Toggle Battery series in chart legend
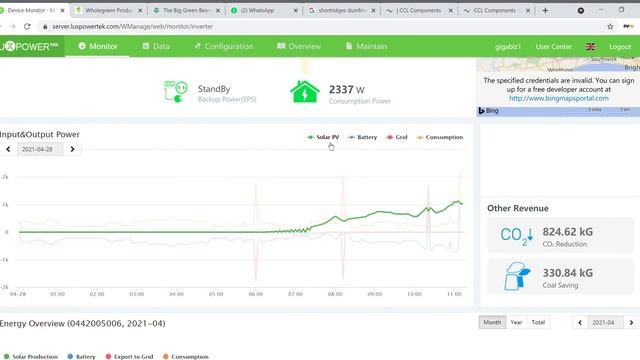Screen dimensions: 640x360 pos(362,137)
